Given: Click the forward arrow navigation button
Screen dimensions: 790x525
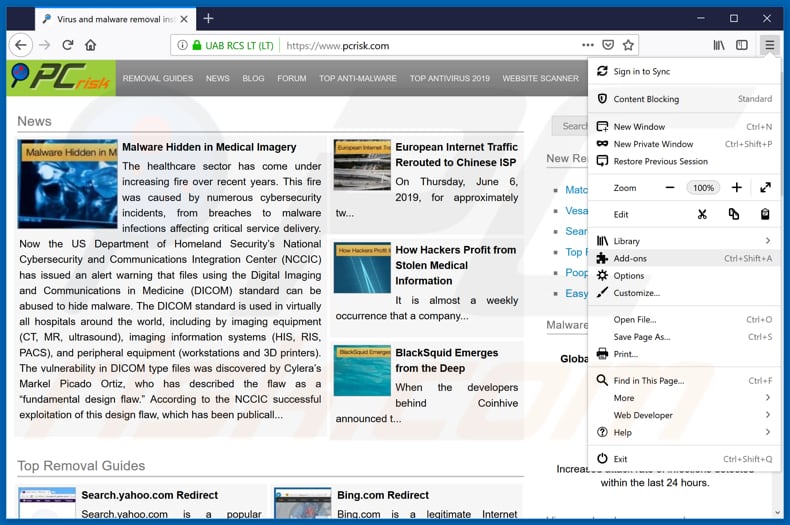Looking at the screenshot, I should tap(45, 45).
